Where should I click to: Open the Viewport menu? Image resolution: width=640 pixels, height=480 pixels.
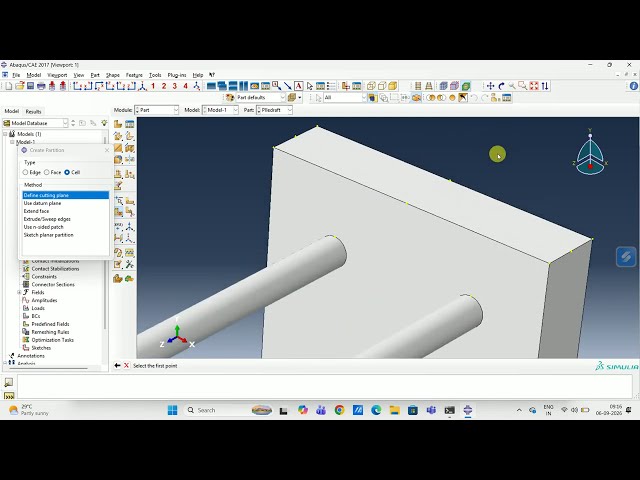[57, 75]
